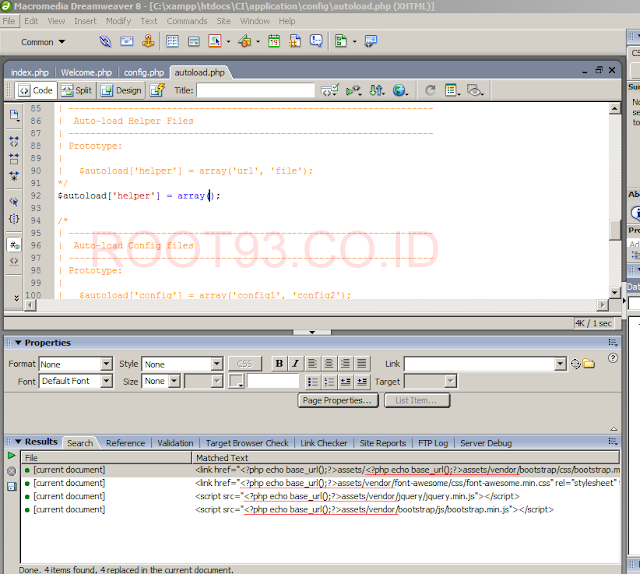Toggle line numbers icon in coding toolbar
Image resolution: width=640 pixels, height=574 pixels.
(14, 245)
